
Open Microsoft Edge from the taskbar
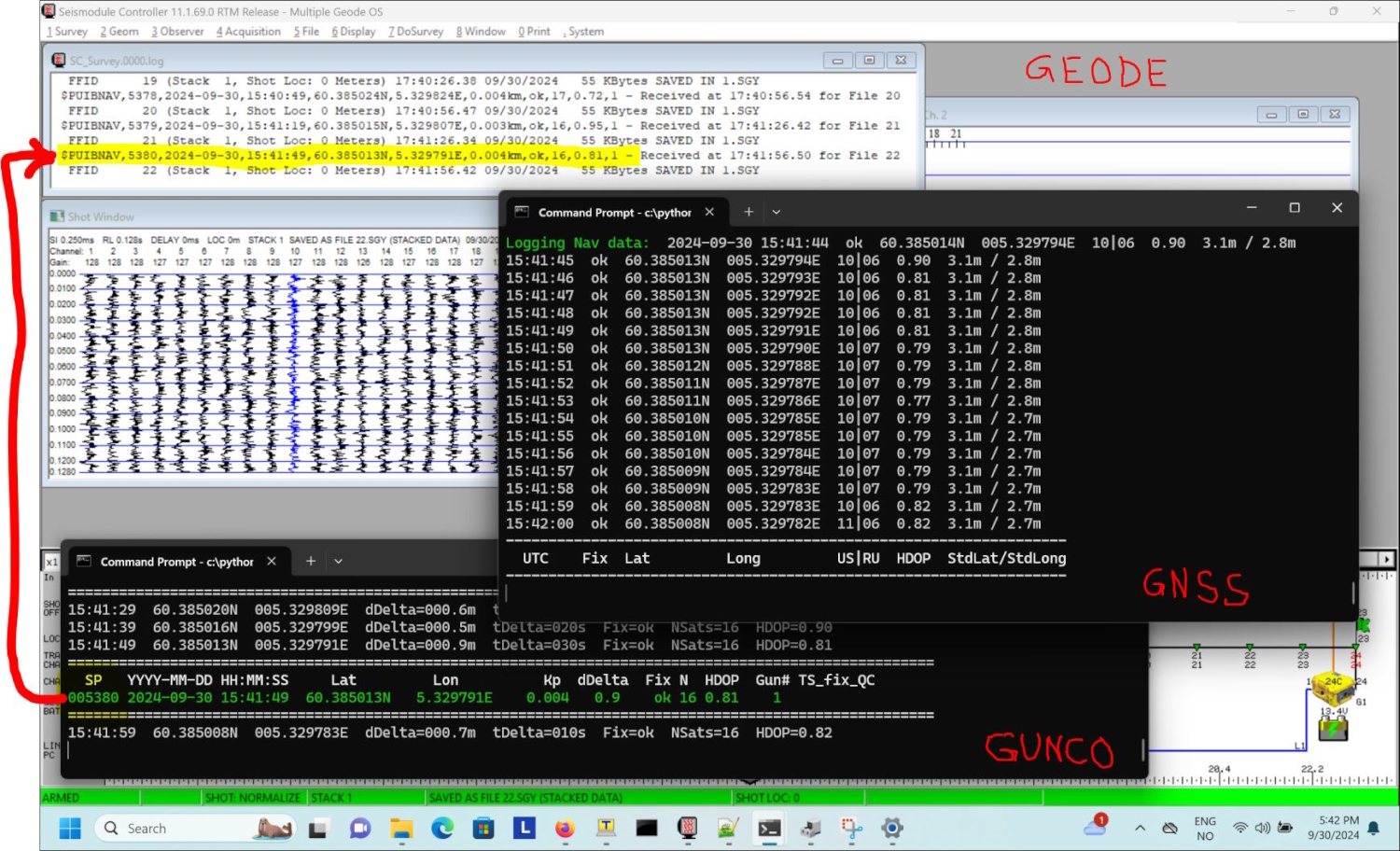442,828
